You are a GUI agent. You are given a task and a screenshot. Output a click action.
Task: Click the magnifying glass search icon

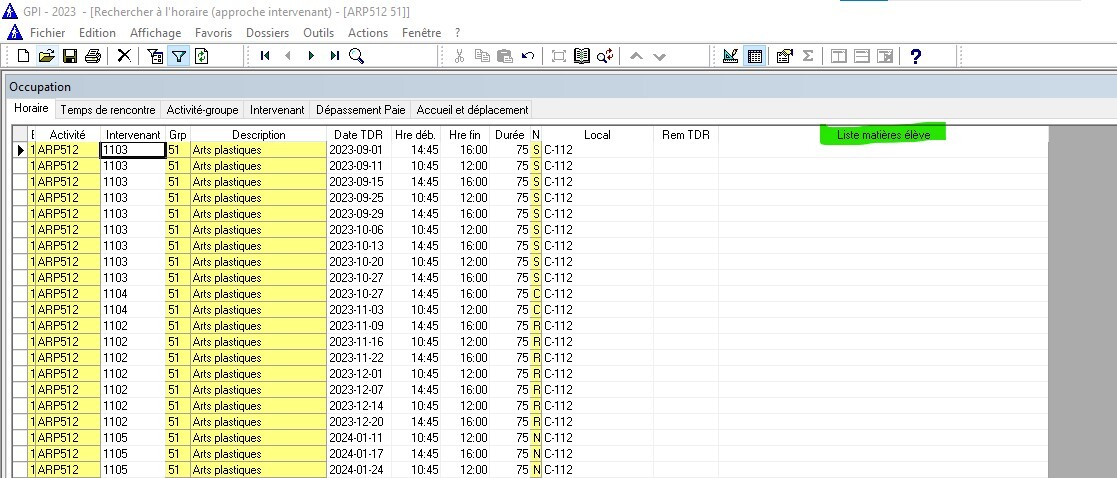pos(356,56)
